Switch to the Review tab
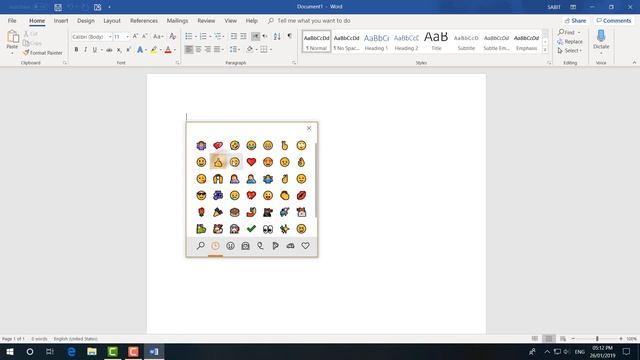 click(x=206, y=20)
